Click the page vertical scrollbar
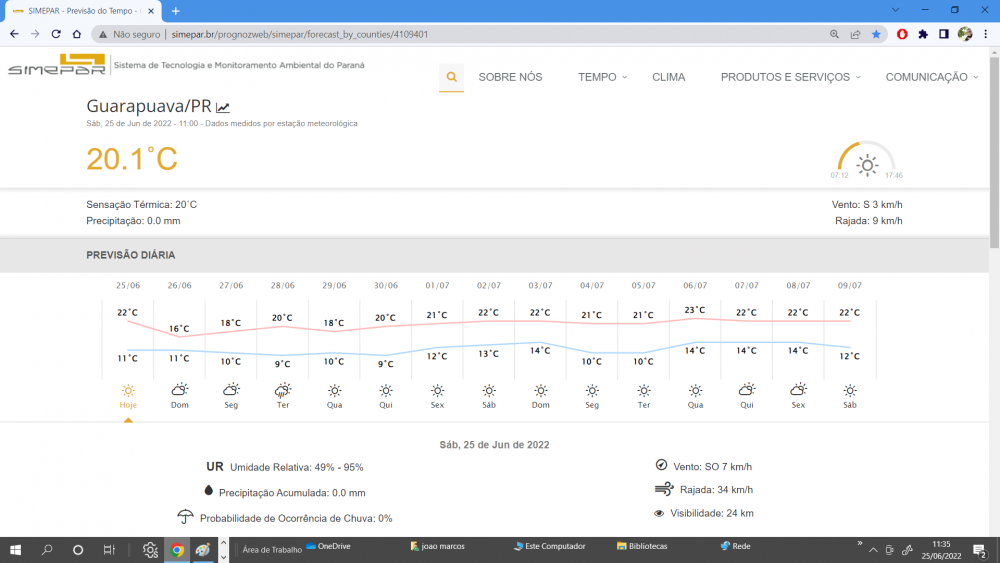This screenshot has width=1000, height=563. (x=994, y=153)
